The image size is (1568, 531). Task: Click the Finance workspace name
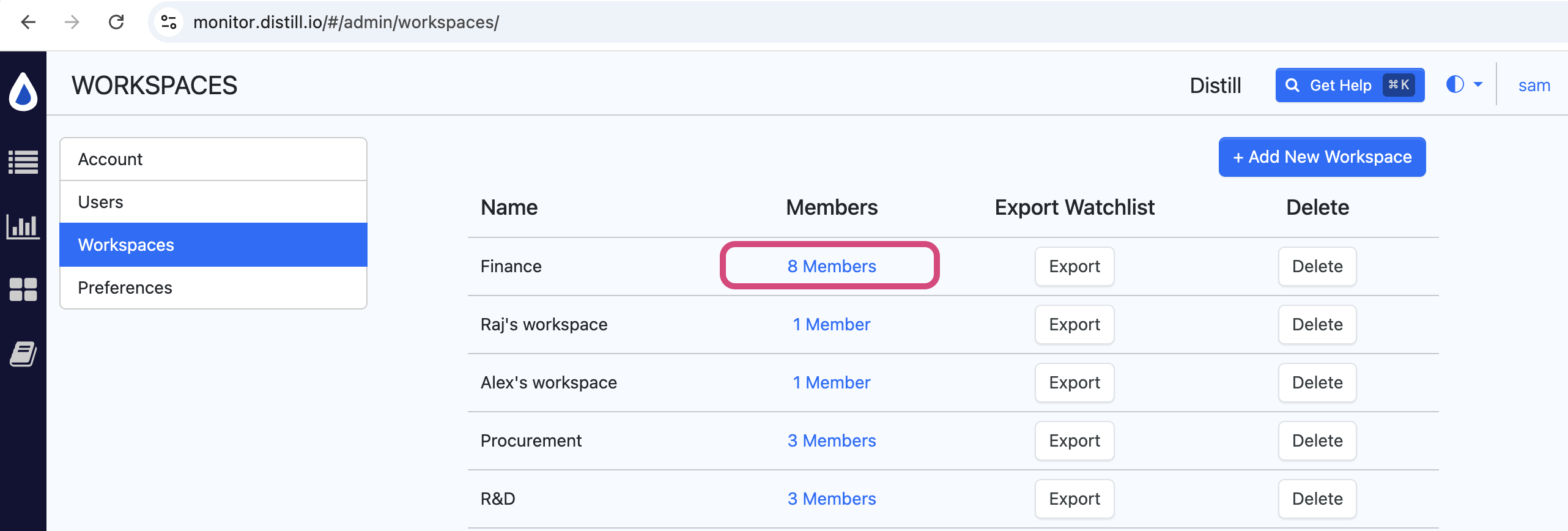[x=511, y=266]
